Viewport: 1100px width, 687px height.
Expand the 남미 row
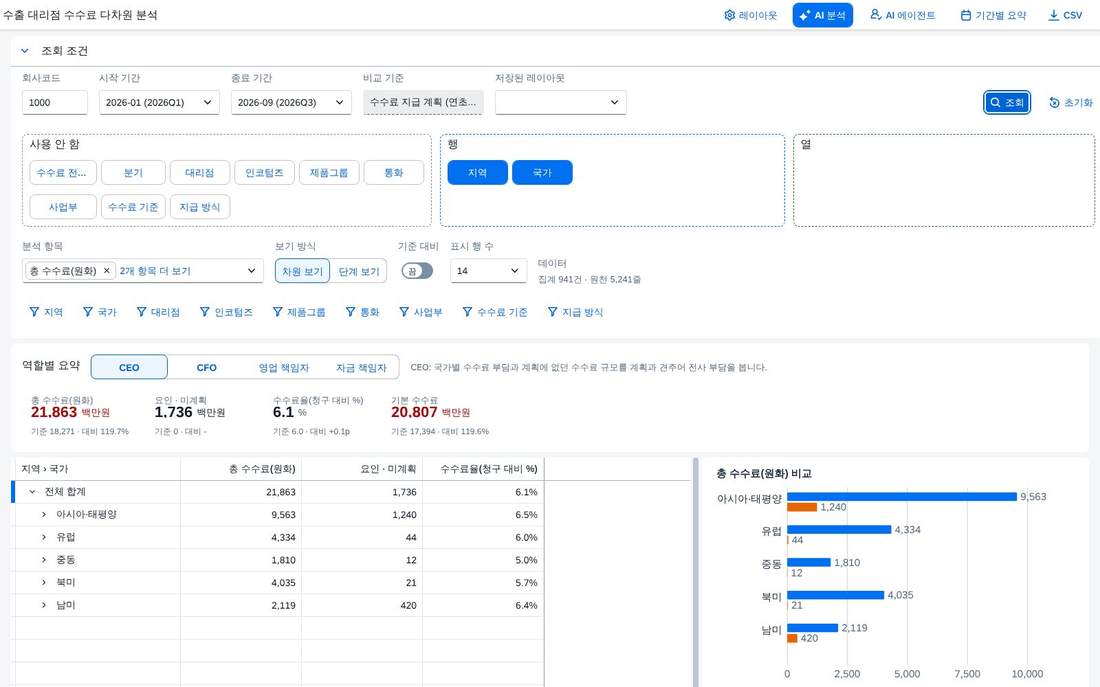point(43,605)
